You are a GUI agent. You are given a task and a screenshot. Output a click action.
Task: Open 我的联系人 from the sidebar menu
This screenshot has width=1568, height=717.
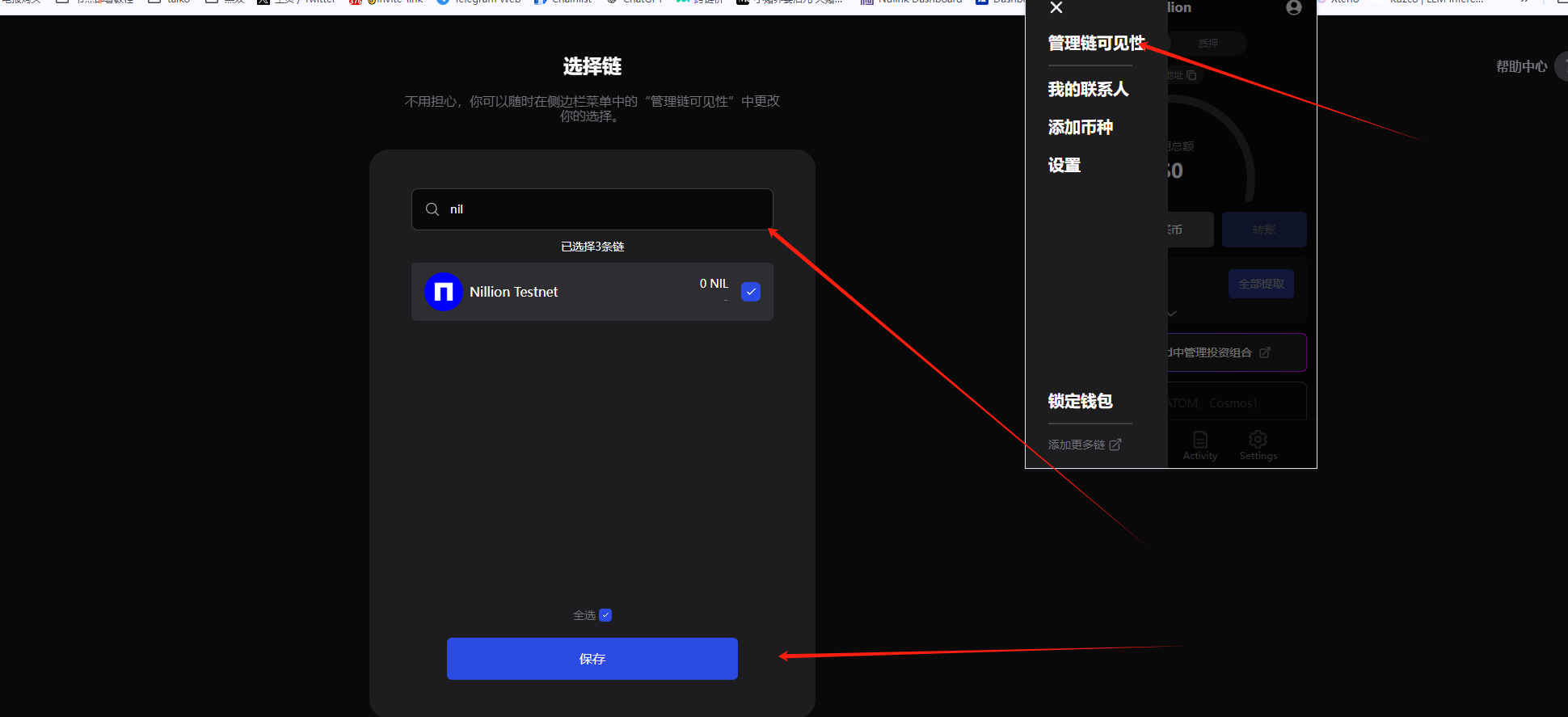pos(1088,89)
